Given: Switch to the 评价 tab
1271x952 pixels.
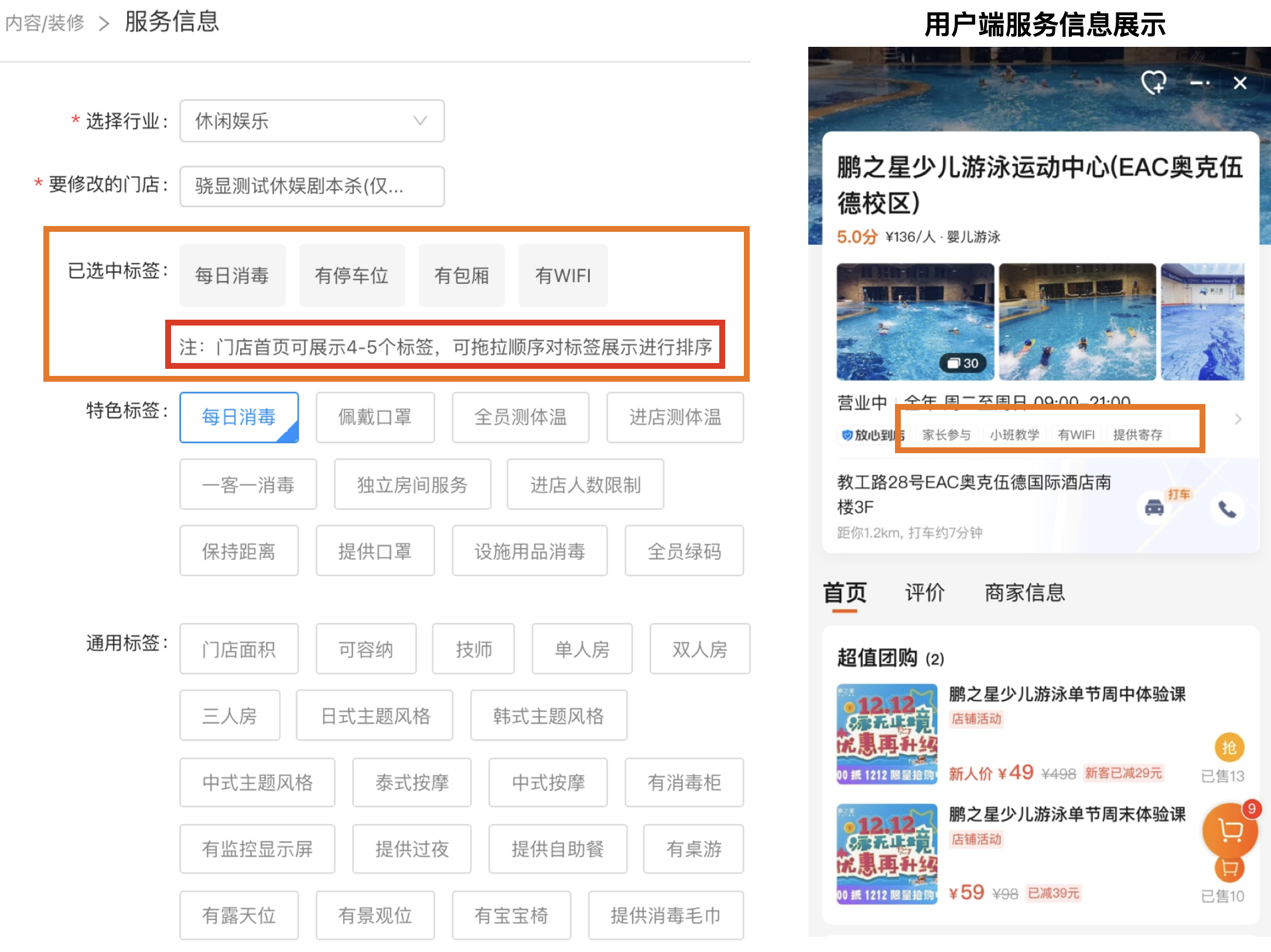Looking at the screenshot, I should (x=924, y=593).
